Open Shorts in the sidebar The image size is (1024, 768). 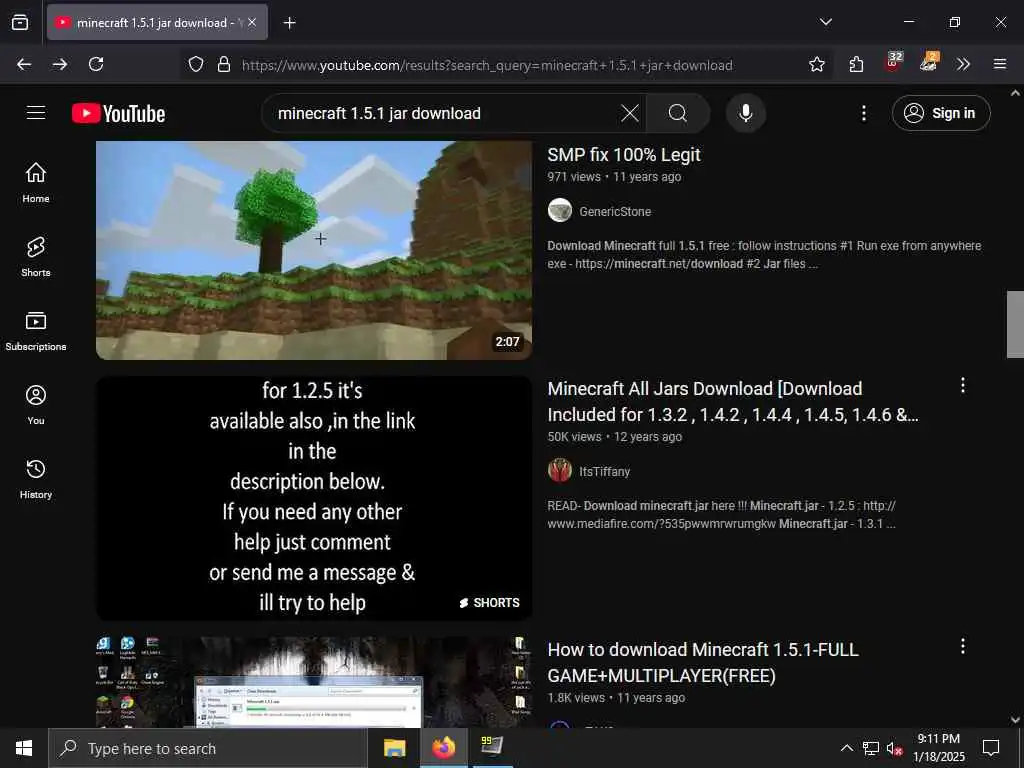[x=36, y=257]
